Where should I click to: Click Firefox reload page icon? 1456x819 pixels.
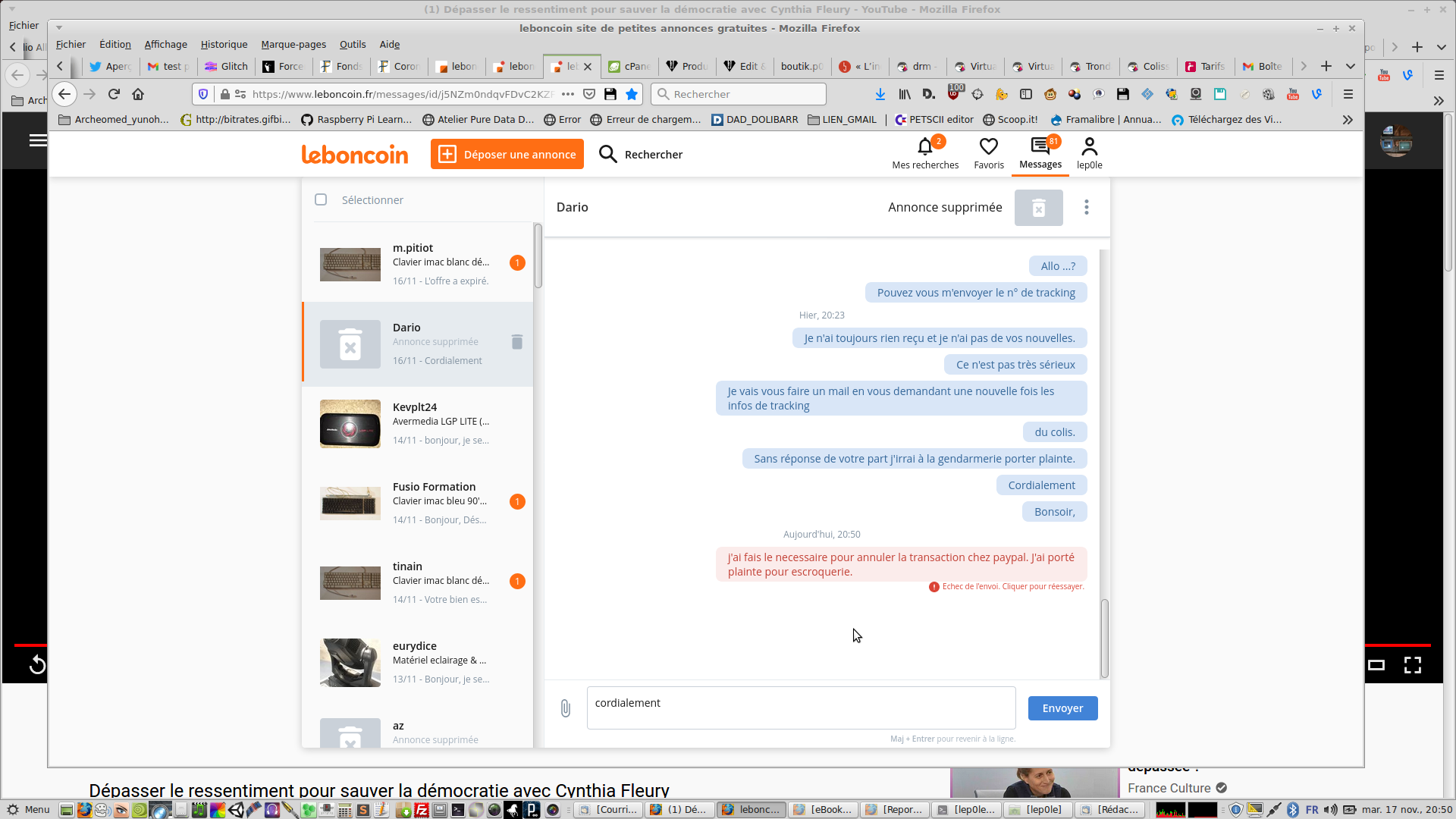[x=114, y=94]
